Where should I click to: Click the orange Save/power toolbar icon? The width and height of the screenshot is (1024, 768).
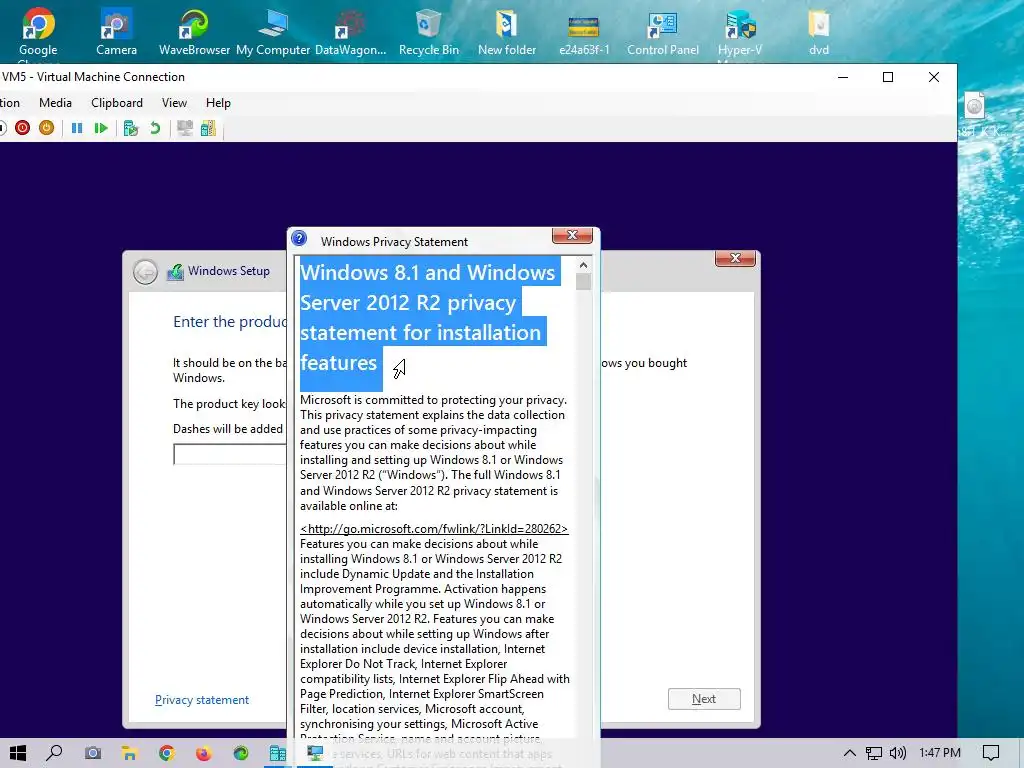[x=46, y=128]
